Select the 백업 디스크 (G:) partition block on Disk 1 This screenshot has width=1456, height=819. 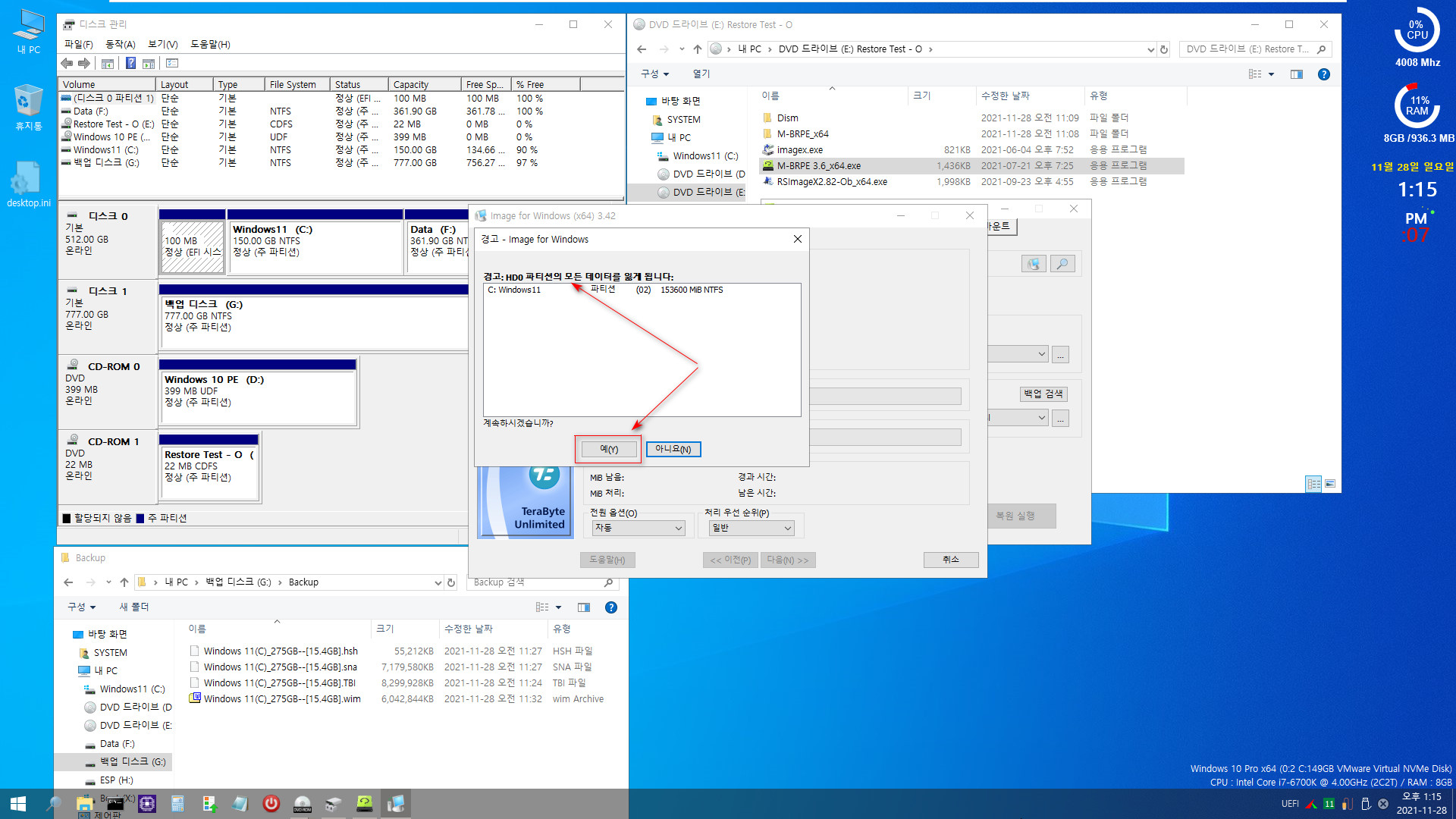313,322
